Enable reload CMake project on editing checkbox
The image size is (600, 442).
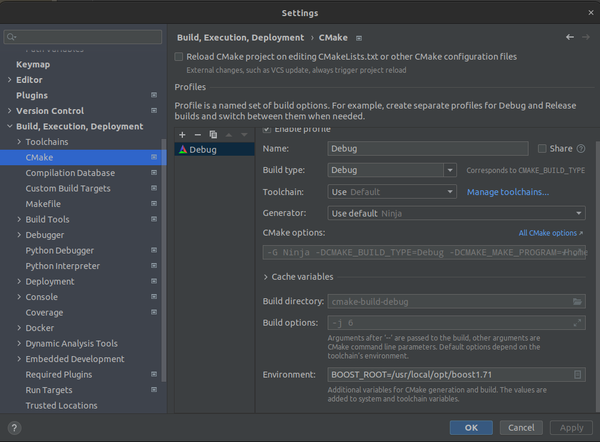click(179, 57)
